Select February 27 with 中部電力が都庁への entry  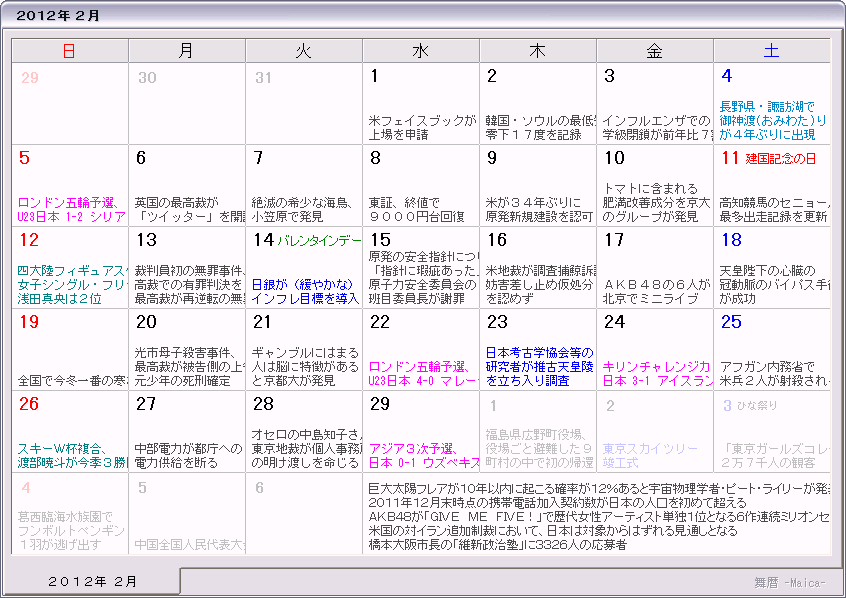(x=187, y=432)
